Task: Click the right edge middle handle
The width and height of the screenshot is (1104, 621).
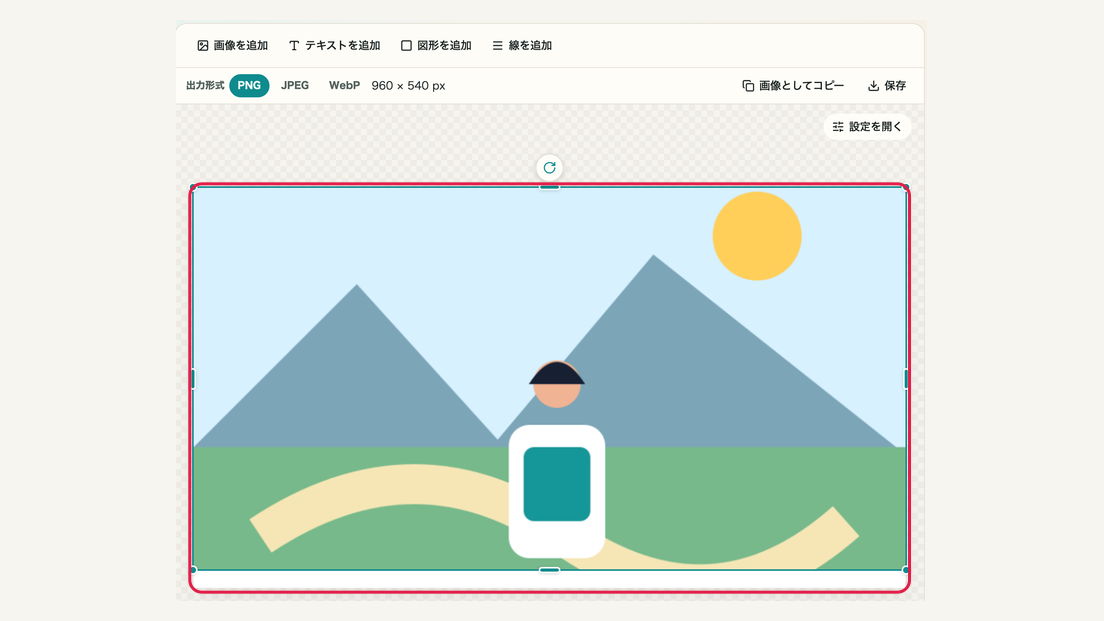Action: pyautogui.click(x=905, y=379)
